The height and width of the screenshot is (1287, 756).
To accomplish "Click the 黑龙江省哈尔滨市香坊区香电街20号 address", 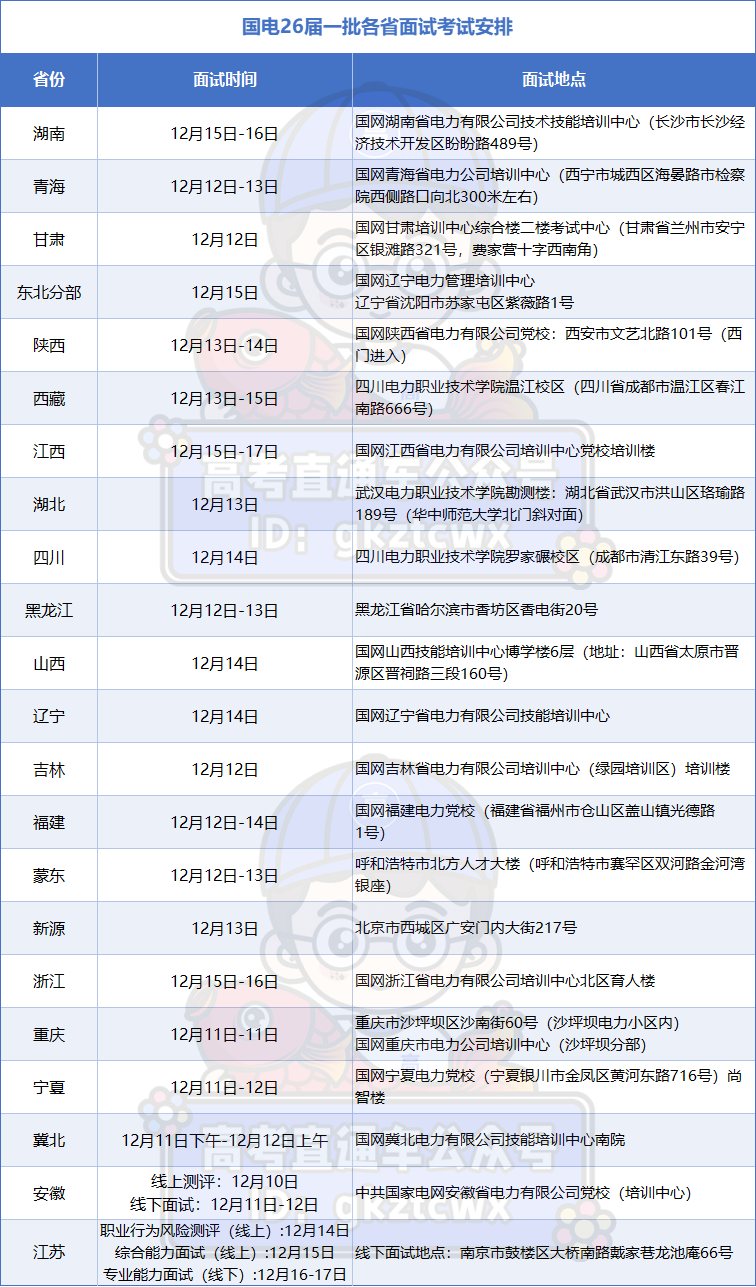I will click(x=477, y=610).
